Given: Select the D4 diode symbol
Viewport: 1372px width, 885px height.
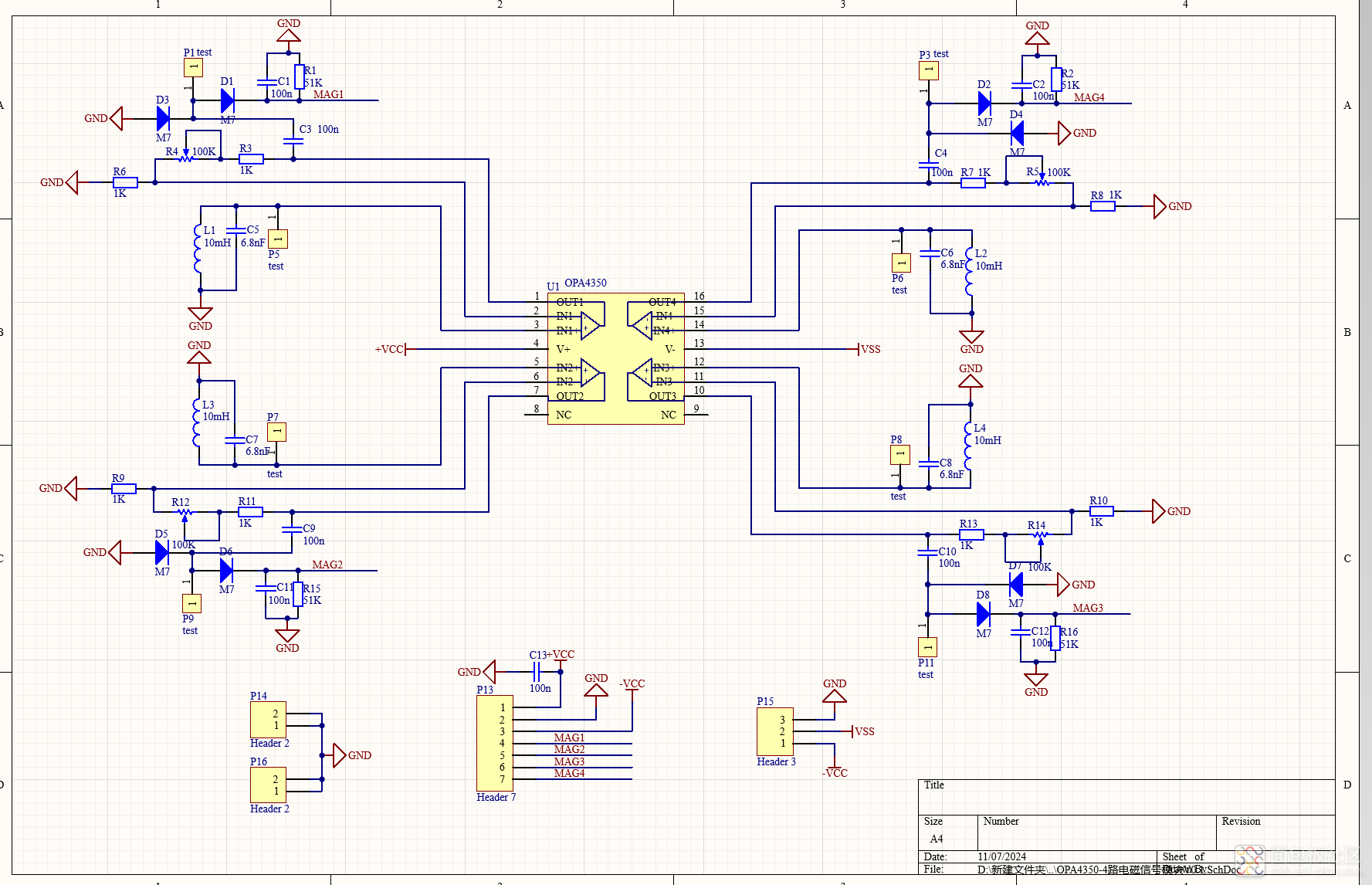Looking at the screenshot, I should point(1017,133).
